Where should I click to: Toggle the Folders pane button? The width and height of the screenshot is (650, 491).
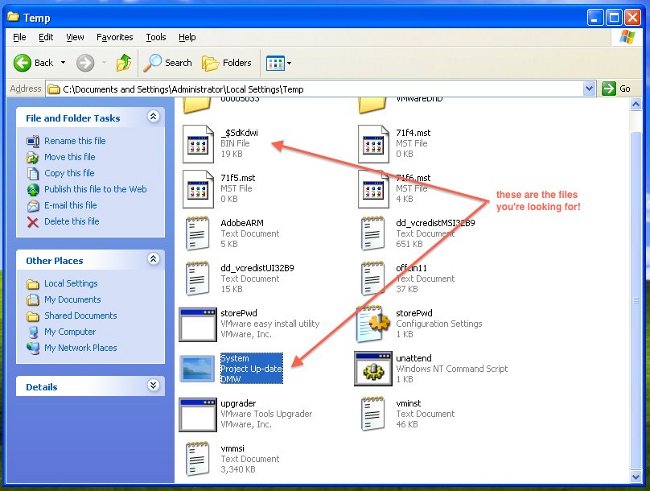point(227,62)
